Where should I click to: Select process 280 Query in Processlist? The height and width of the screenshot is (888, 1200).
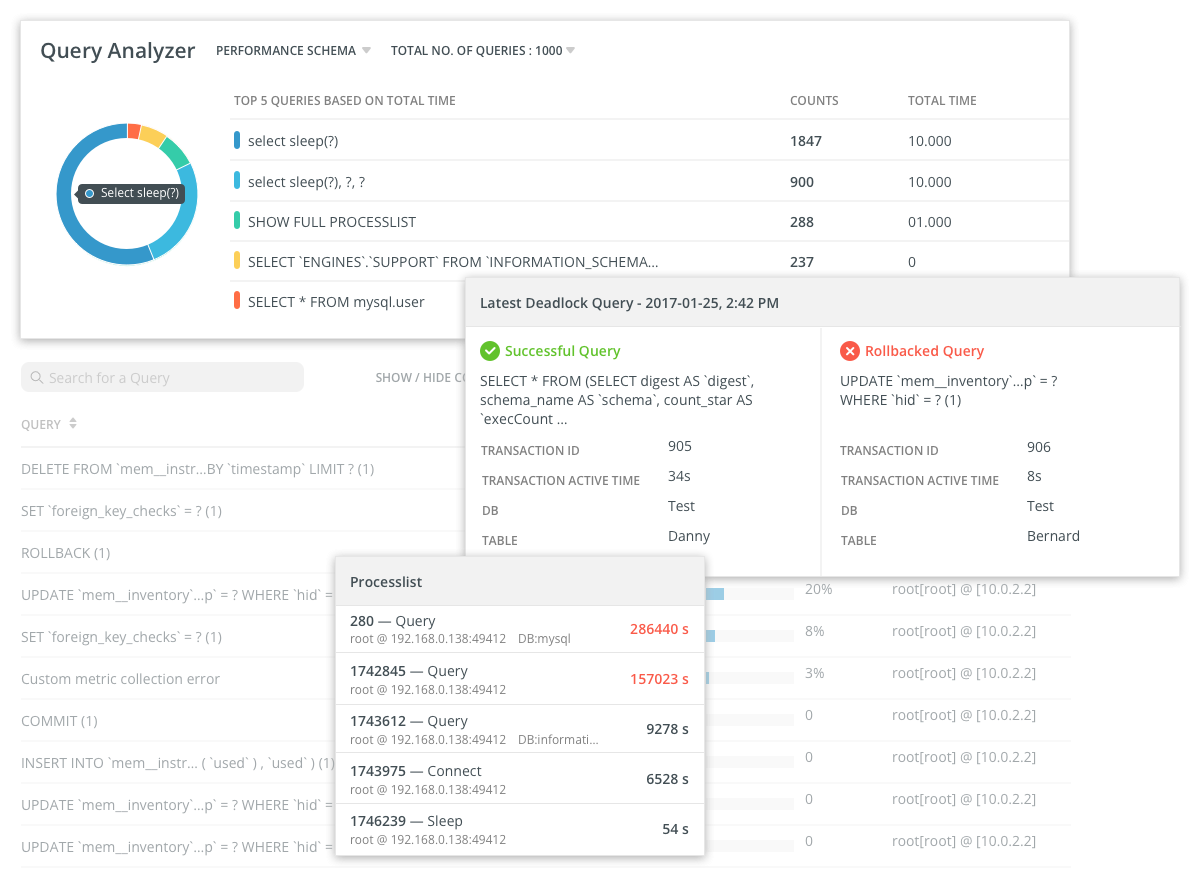[x=519, y=629]
